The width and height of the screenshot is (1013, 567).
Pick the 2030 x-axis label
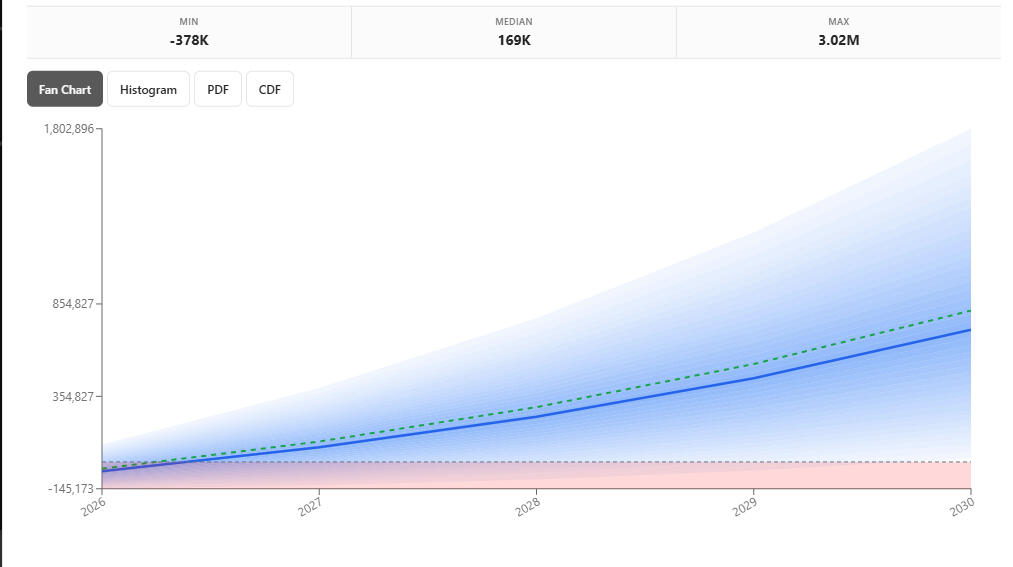(x=961, y=507)
